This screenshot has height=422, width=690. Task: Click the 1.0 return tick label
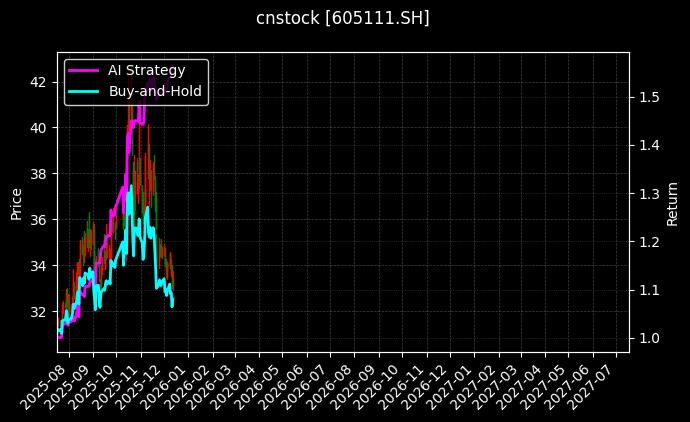(649, 338)
